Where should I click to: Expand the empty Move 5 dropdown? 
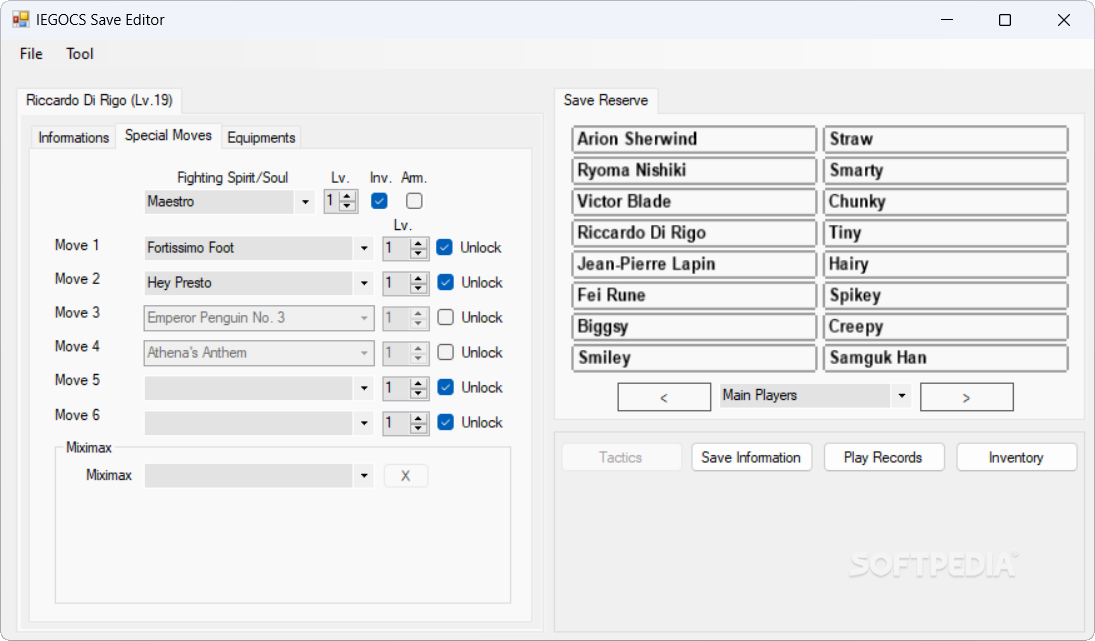point(364,388)
